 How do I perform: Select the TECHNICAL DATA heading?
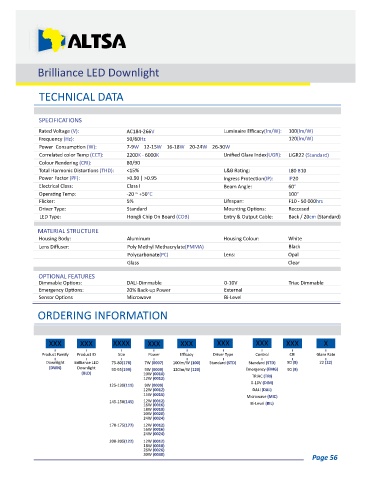pyautogui.click(x=81, y=97)
